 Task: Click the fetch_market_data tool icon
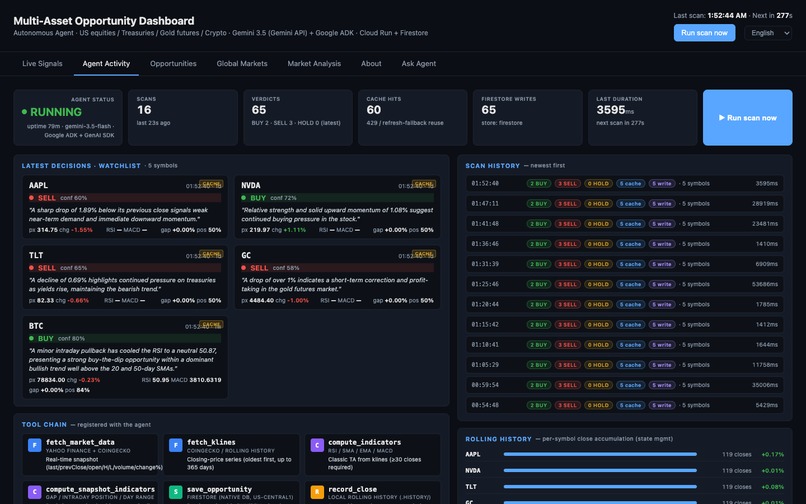pos(34,445)
